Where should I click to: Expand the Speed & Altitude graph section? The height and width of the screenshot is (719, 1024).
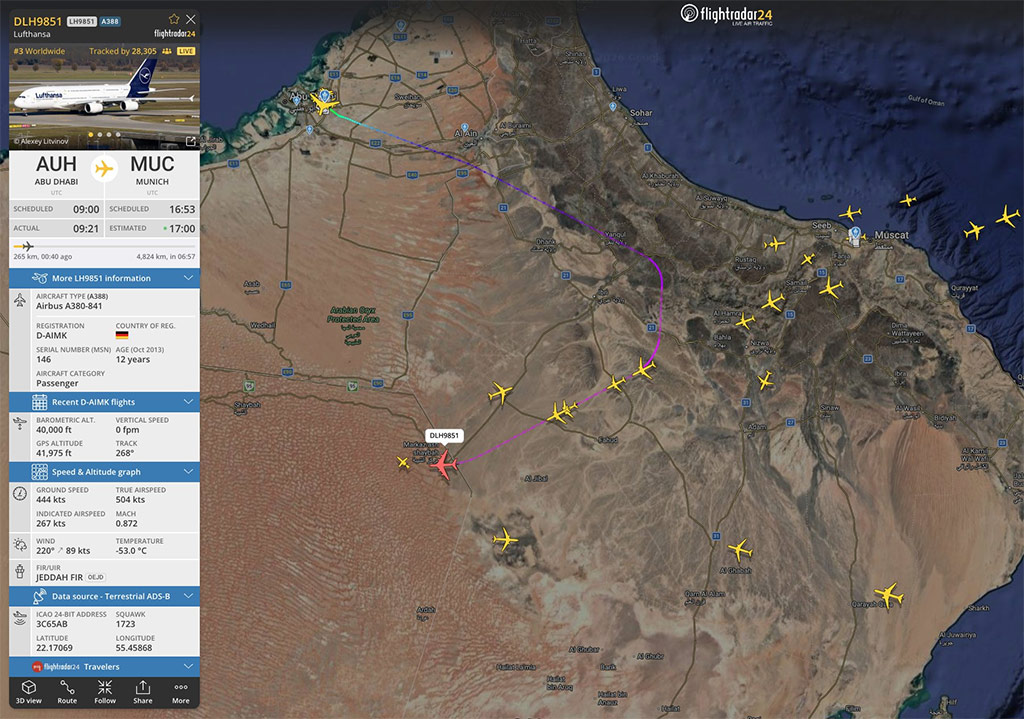pos(104,471)
